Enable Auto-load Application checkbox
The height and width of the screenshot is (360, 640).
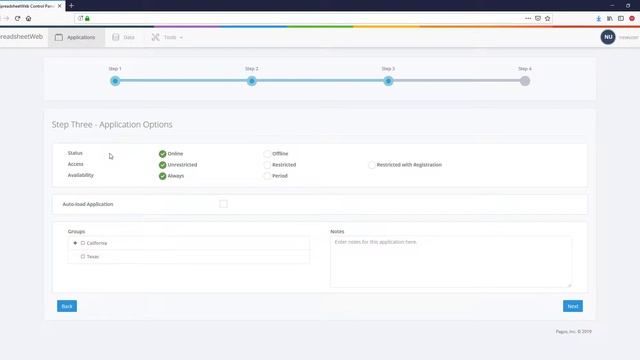[223, 204]
